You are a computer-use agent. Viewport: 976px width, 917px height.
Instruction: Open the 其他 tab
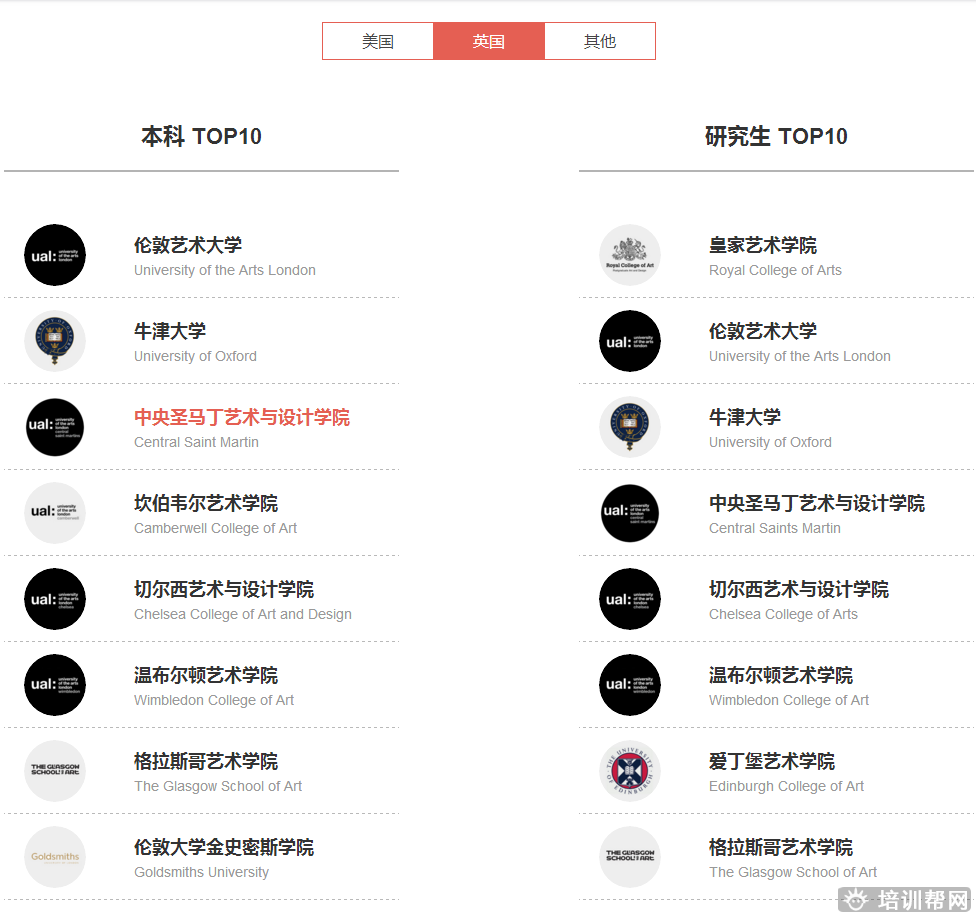pyautogui.click(x=600, y=41)
